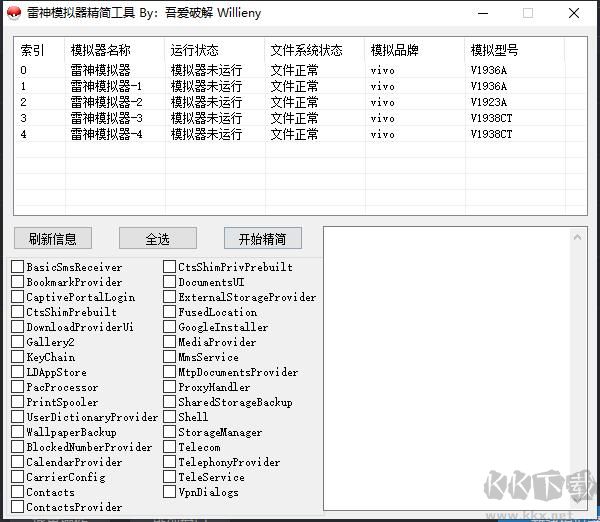Screen dimensions: 600x522
Task: Tick the SharedStorageBackup checkbox
Action: point(170,402)
